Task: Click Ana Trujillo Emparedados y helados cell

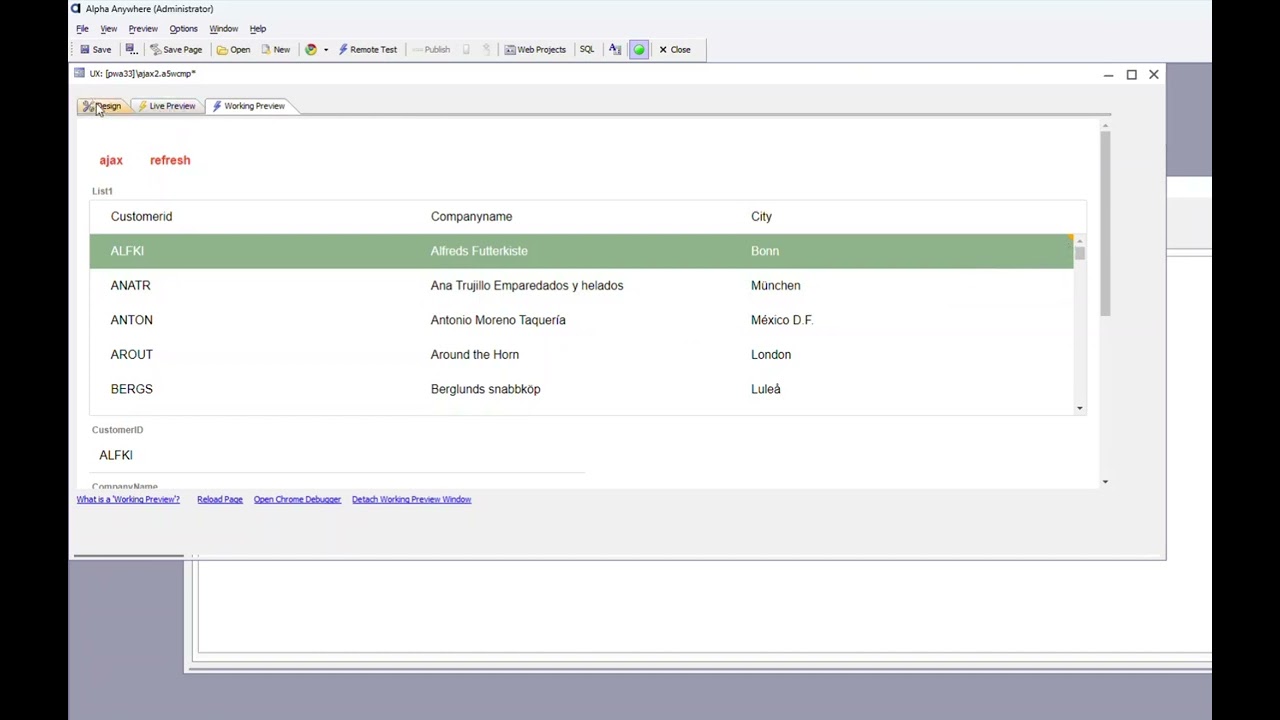Action: coord(527,285)
